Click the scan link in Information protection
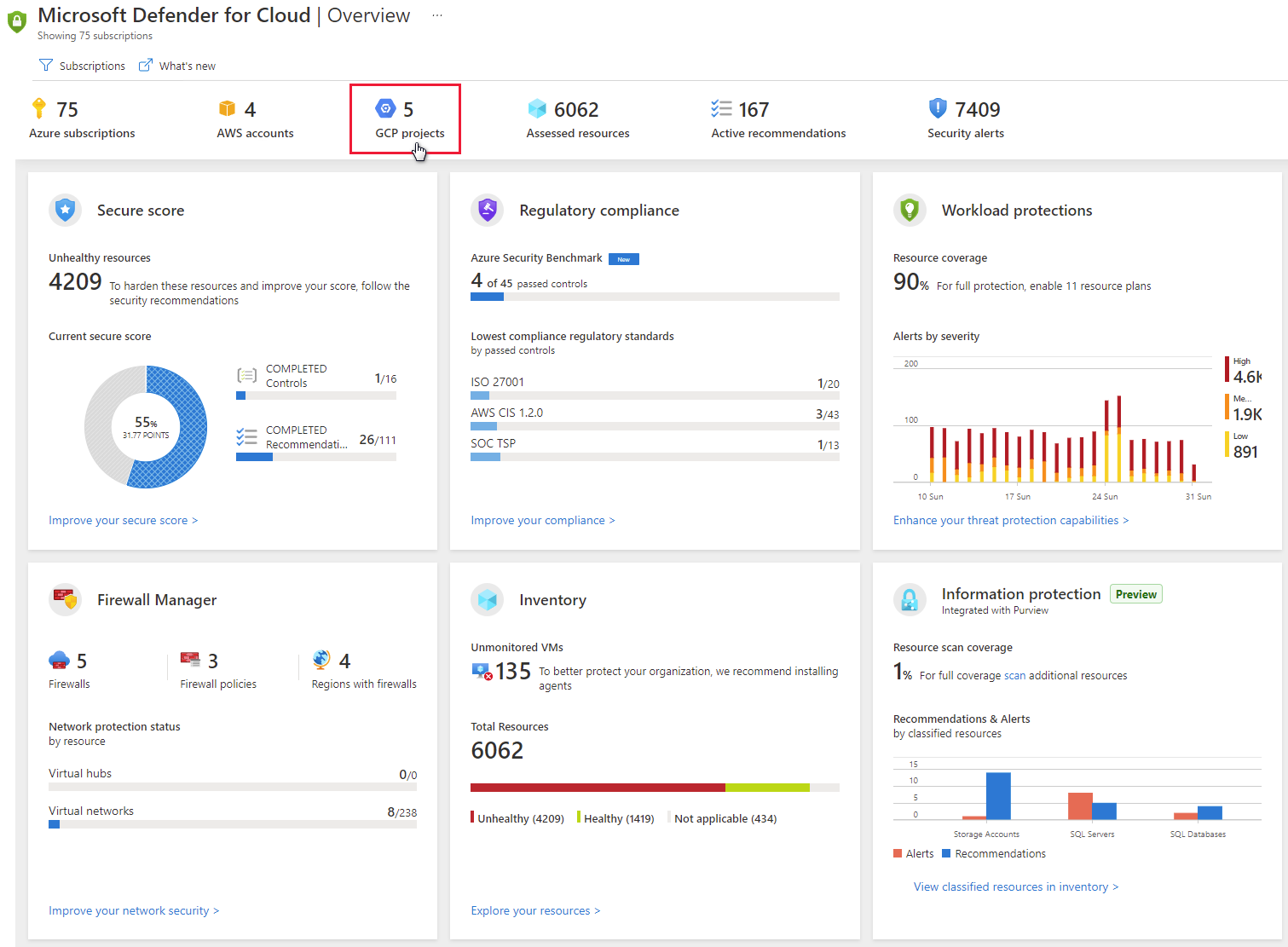The height and width of the screenshot is (947, 1288). [x=1014, y=675]
